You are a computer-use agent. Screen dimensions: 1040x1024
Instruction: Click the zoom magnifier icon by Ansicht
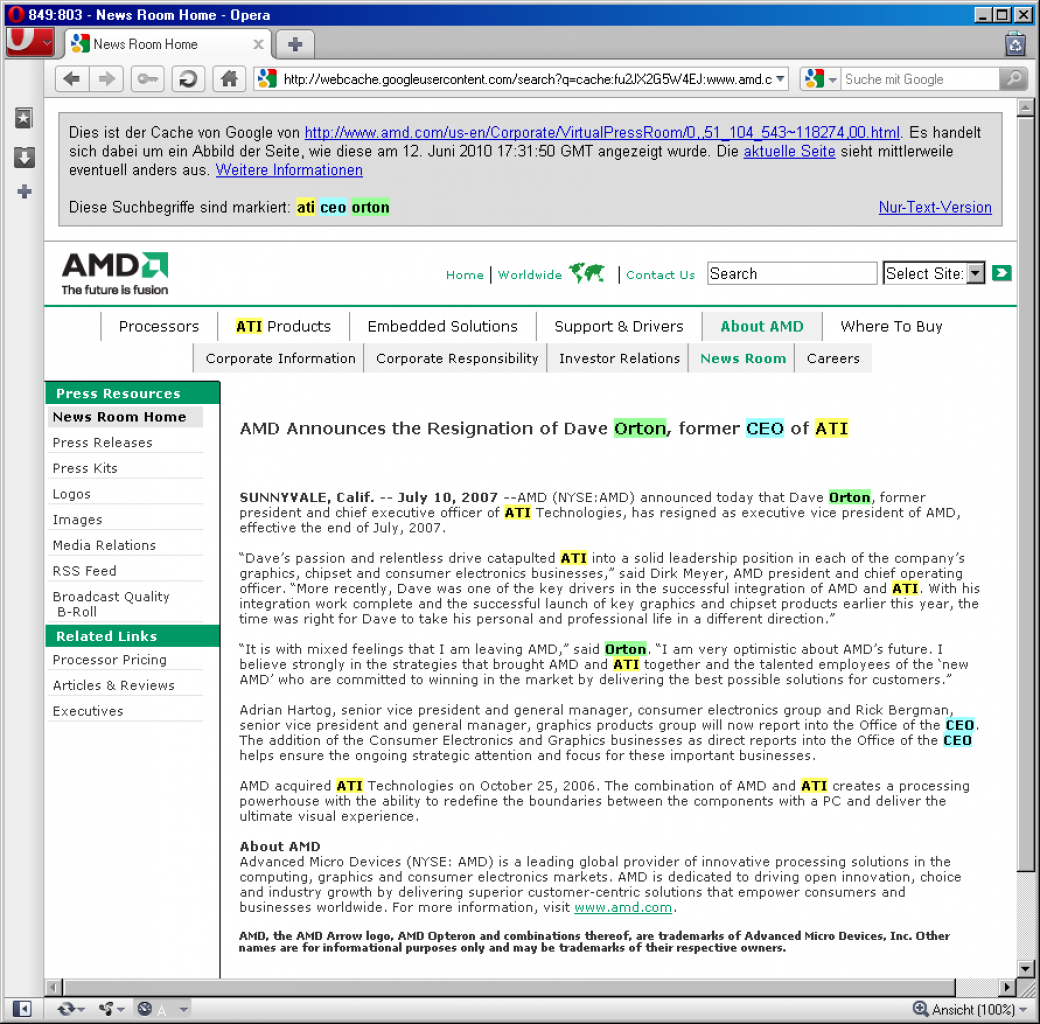click(x=921, y=1009)
